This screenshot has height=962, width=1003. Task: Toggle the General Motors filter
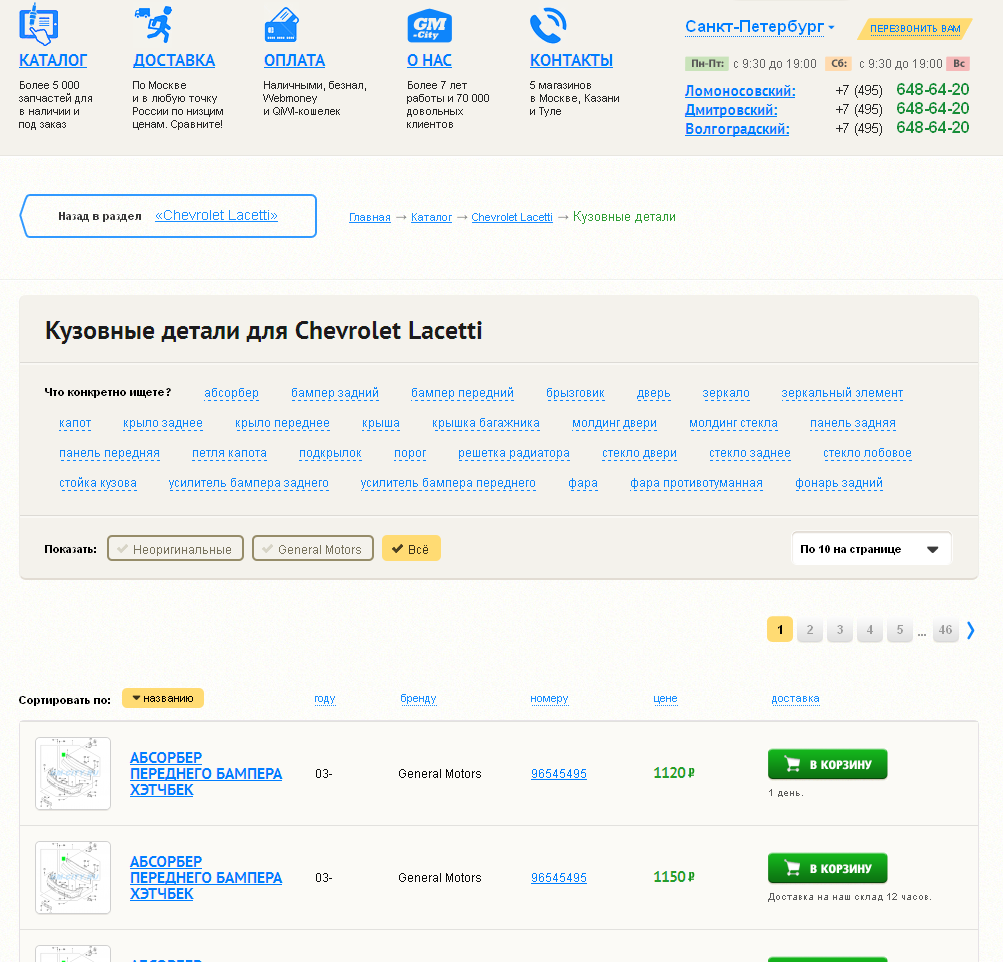pyautogui.click(x=313, y=549)
